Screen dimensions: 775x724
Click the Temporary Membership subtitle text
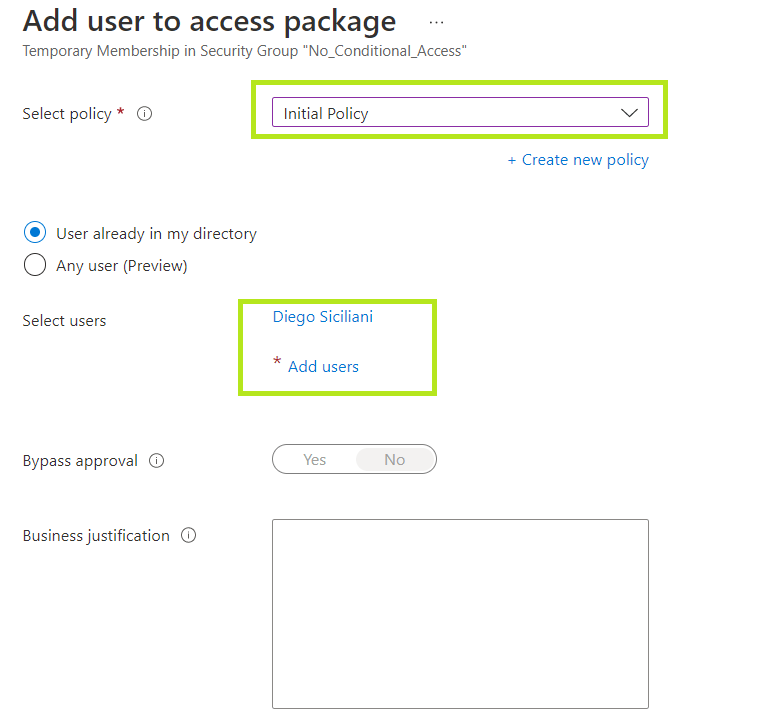[244, 51]
